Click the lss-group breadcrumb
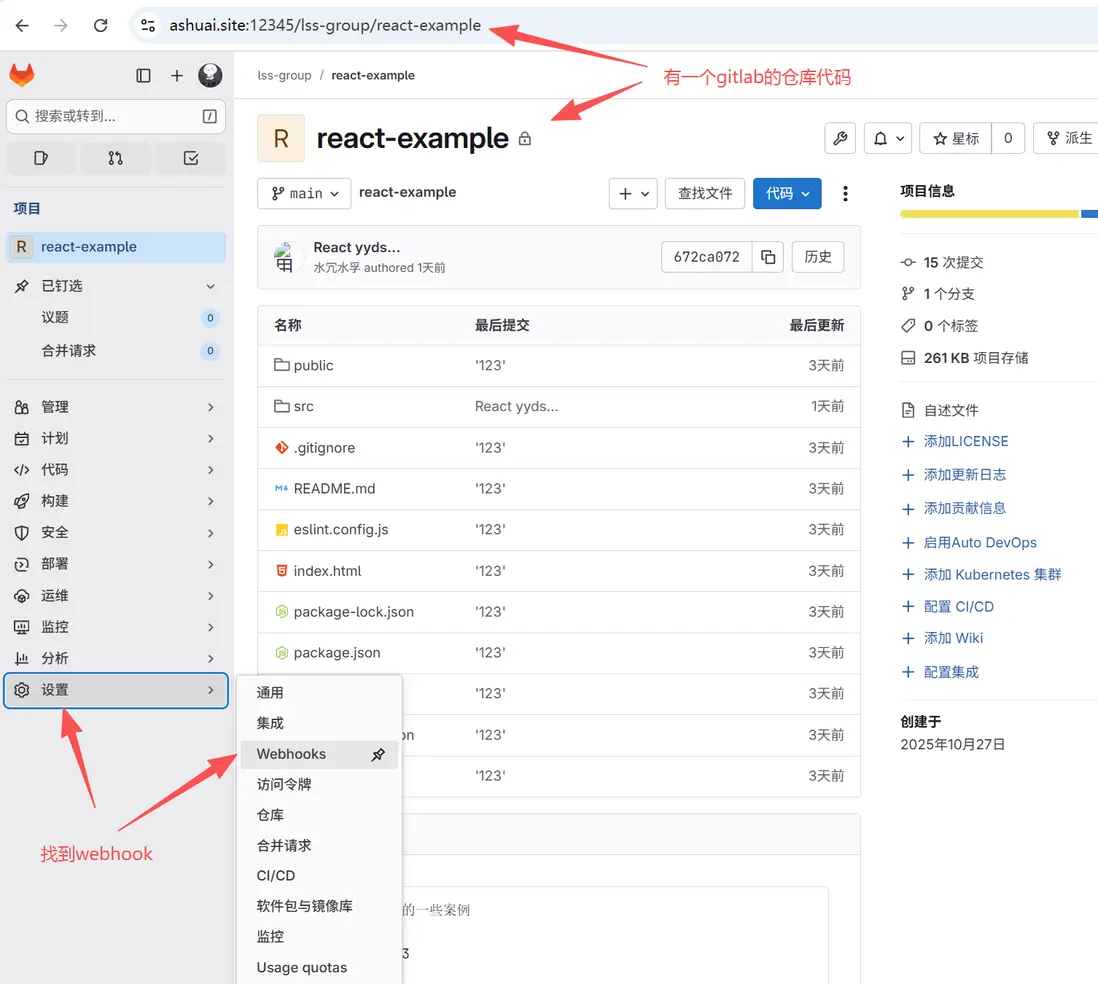Viewport: 1098px width, 984px height. tap(284, 75)
